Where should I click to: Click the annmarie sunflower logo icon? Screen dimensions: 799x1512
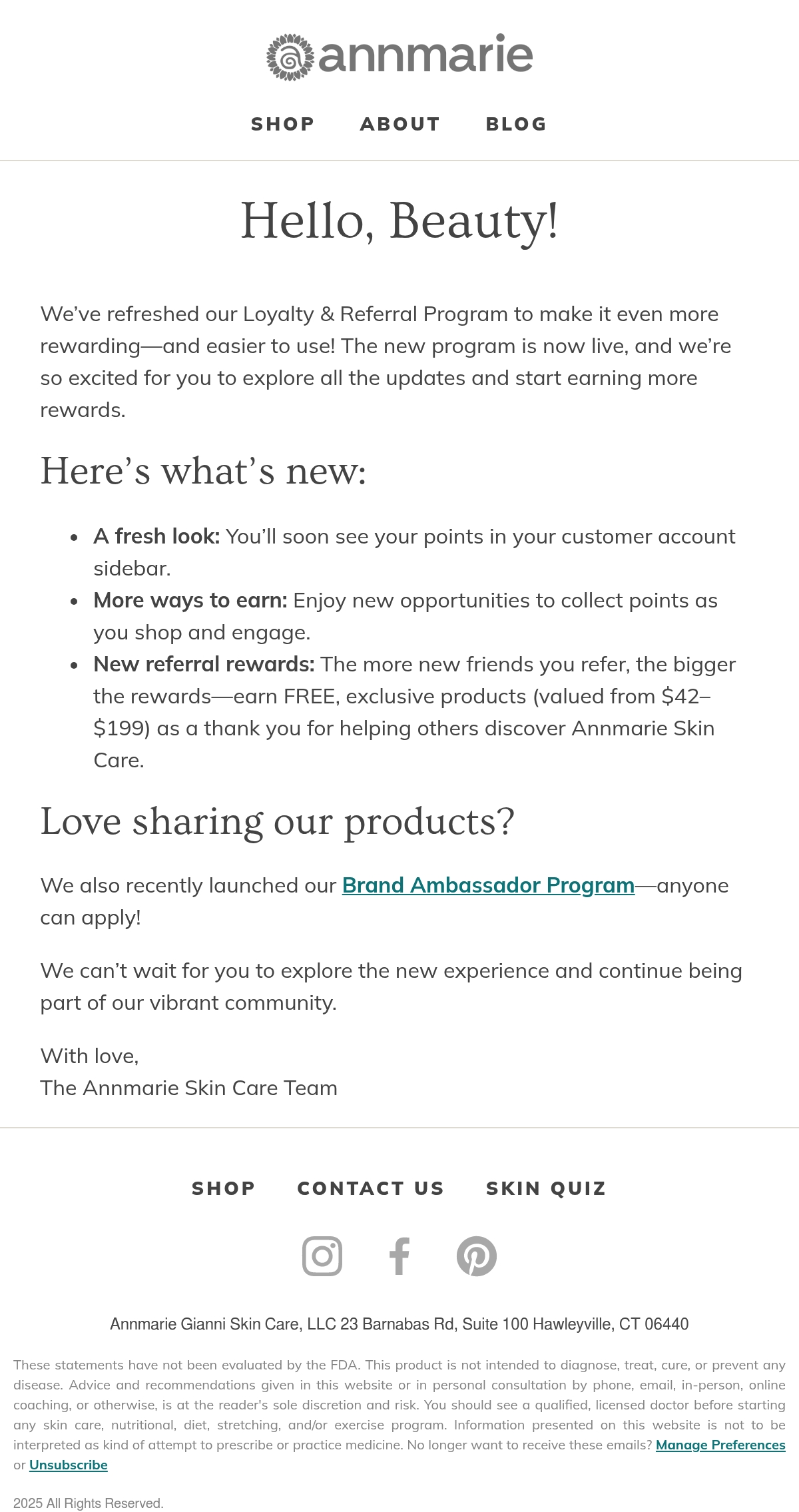click(x=290, y=57)
